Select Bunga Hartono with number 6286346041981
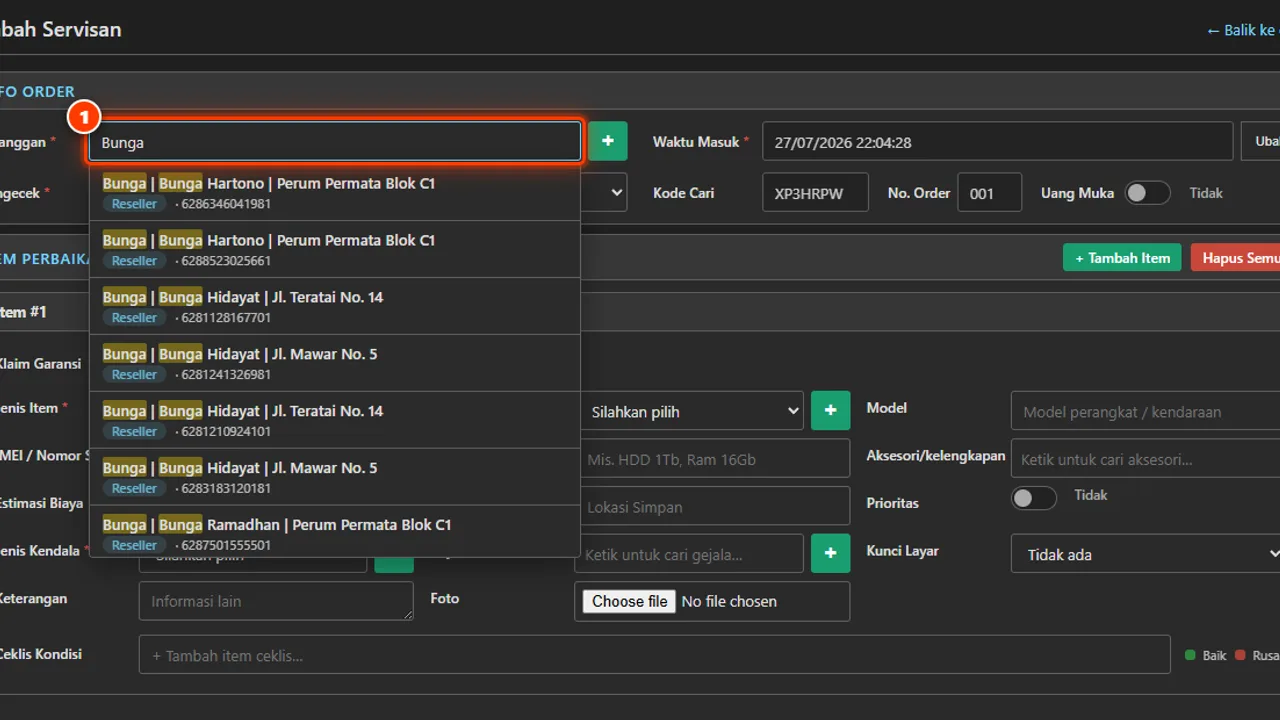This screenshot has height=720, width=1280. [335, 193]
